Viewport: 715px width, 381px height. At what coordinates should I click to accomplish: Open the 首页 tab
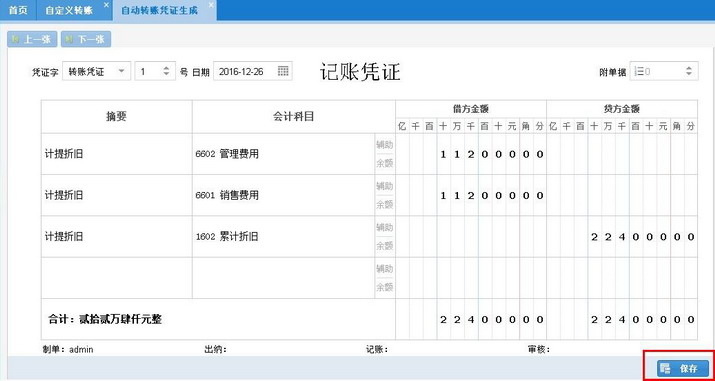(18, 10)
